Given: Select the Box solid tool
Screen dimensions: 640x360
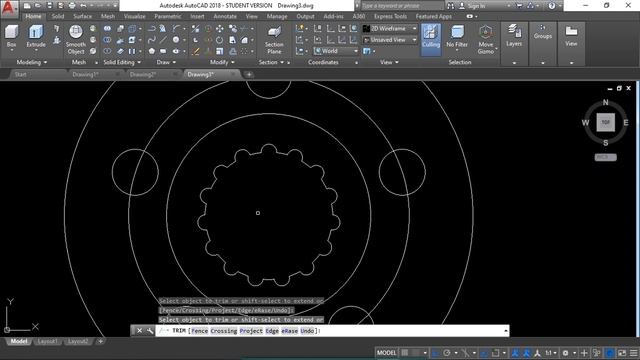Looking at the screenshot, I should click(11, 36).
